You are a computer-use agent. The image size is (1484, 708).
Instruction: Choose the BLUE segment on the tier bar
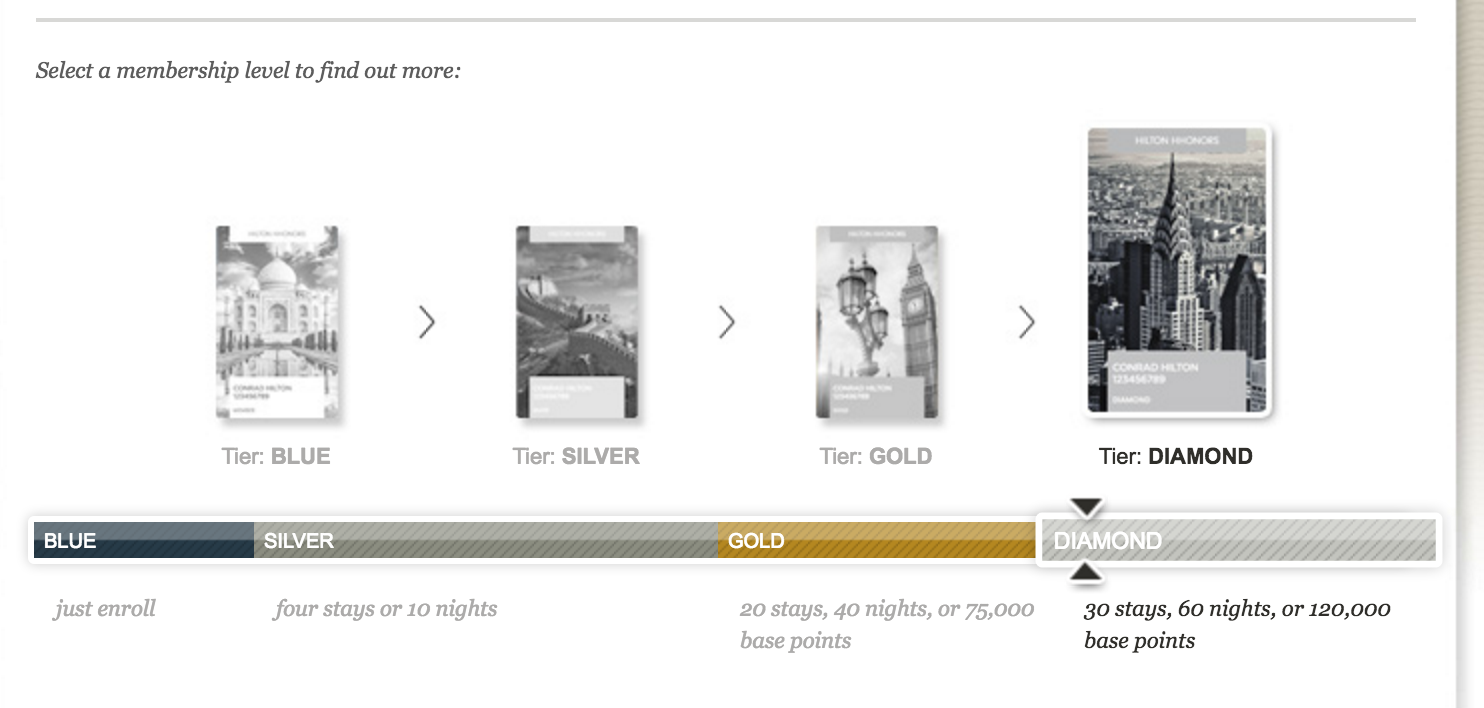tap(144, 540)
